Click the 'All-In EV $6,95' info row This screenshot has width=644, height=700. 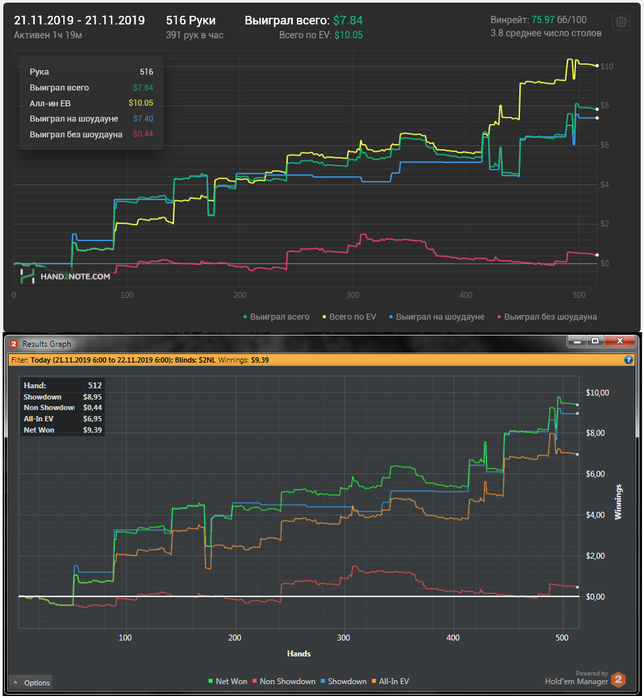point(62,419)
